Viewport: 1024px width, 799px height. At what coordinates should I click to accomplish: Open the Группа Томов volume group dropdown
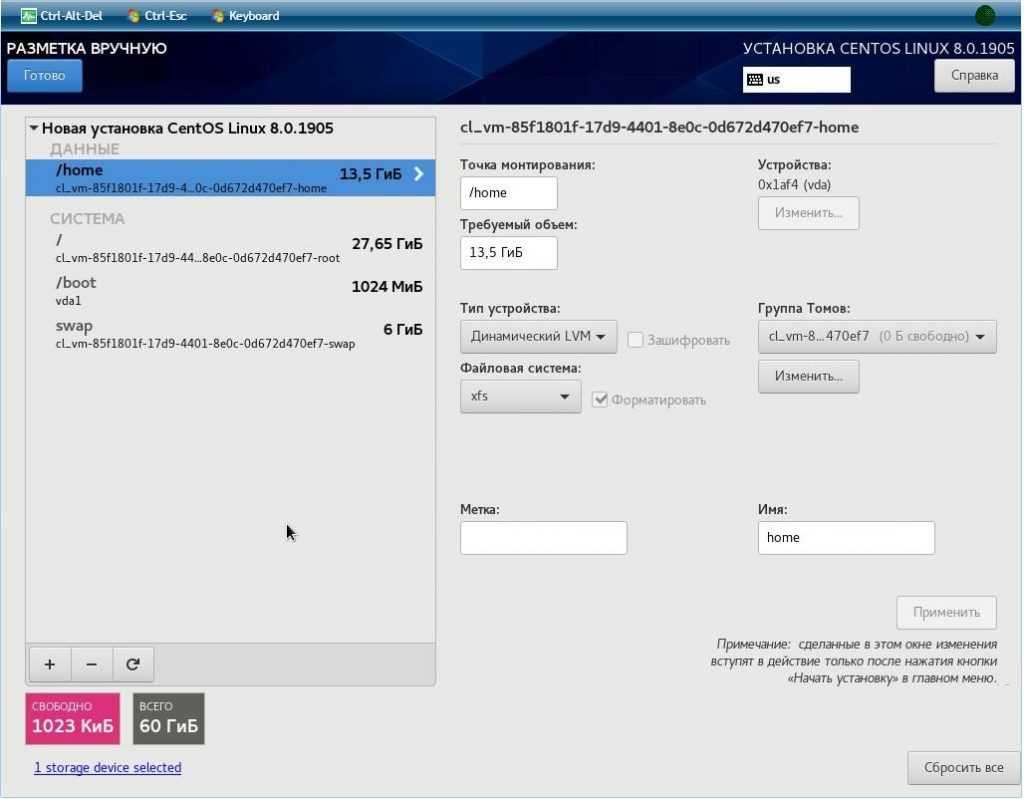click(x=876, y=337)
